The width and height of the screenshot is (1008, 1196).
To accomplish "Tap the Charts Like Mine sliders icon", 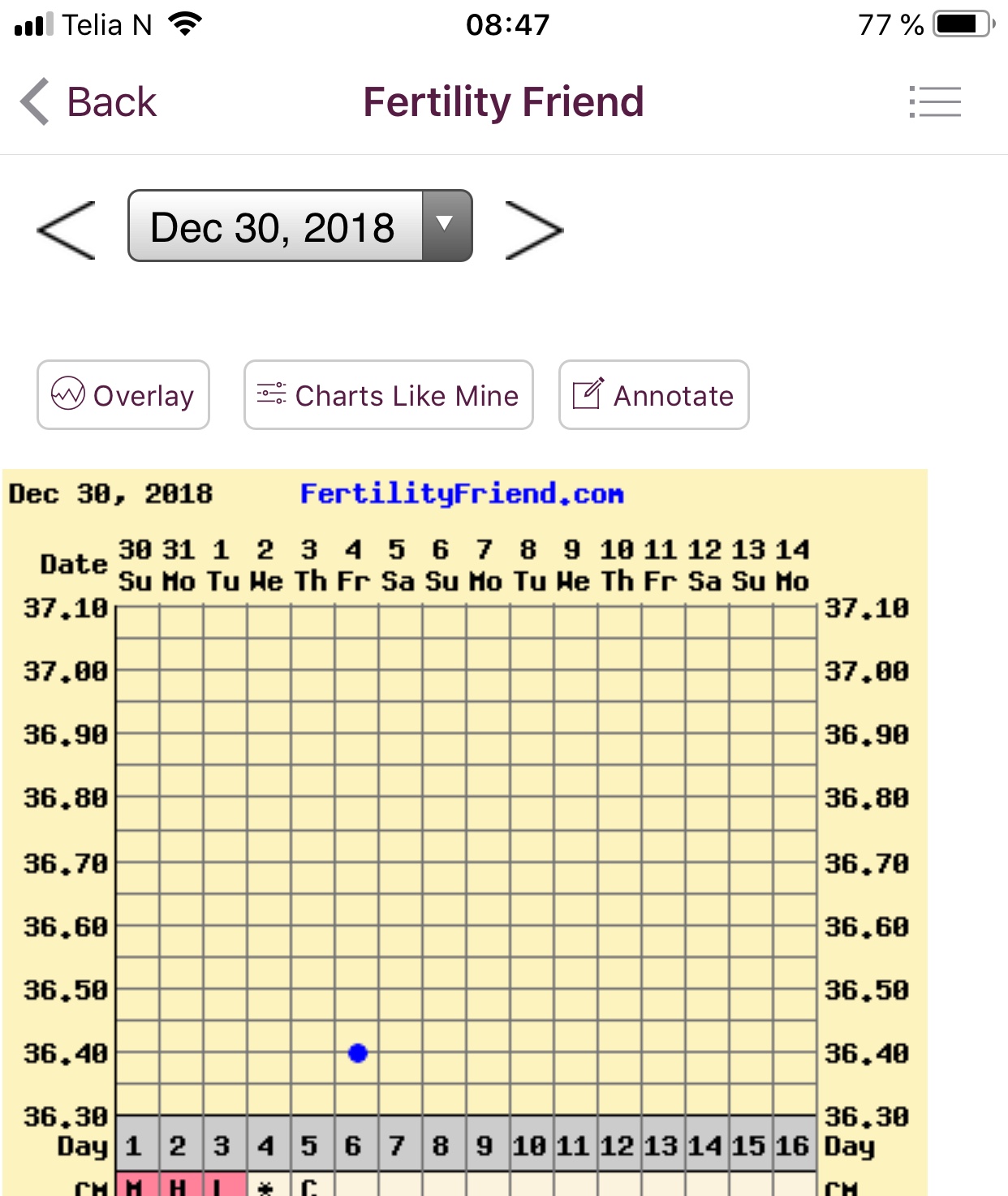I will (271, 394).
